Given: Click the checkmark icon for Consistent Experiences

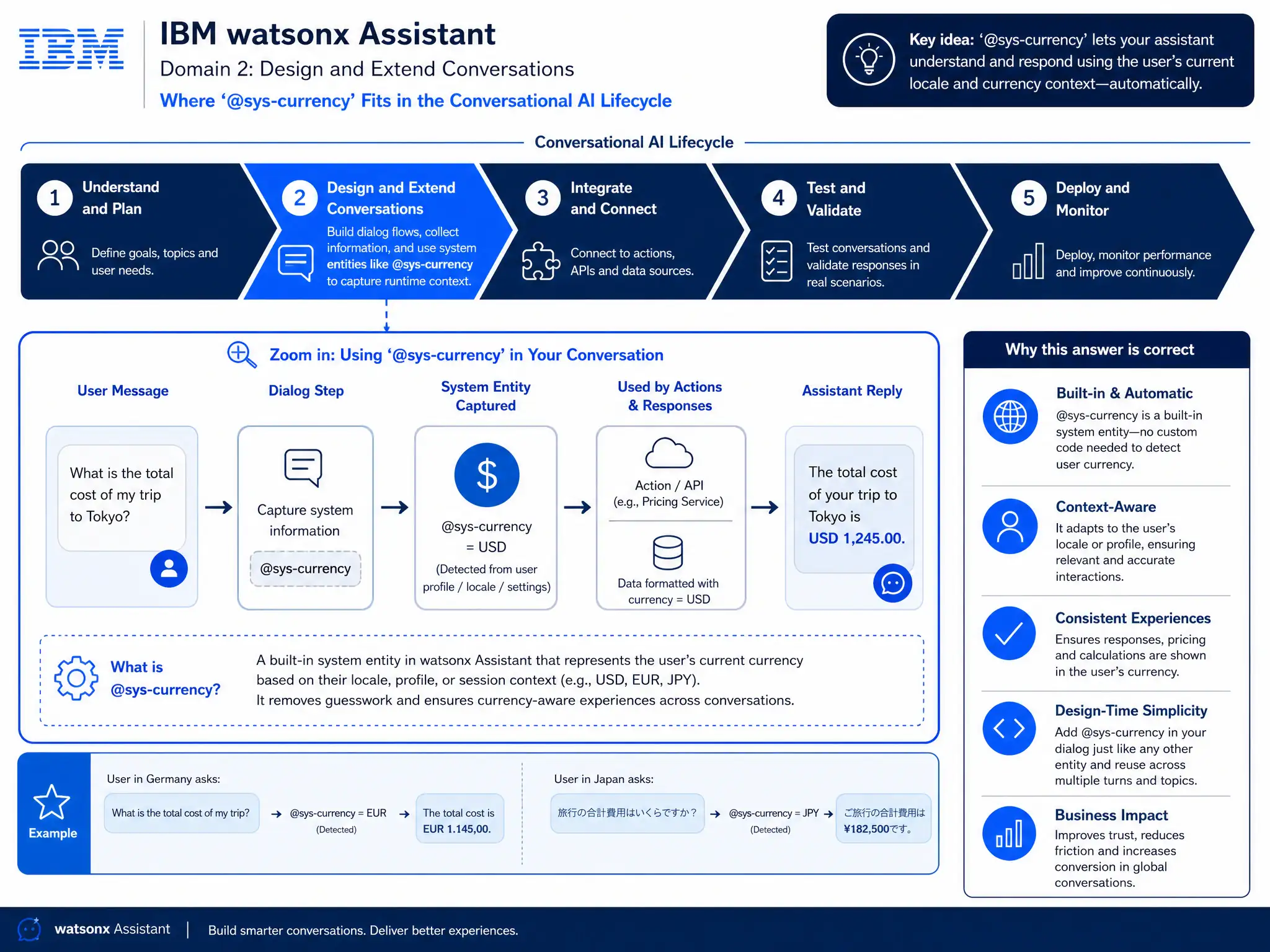Looking at the screenshot, I should click(1009, 633).
